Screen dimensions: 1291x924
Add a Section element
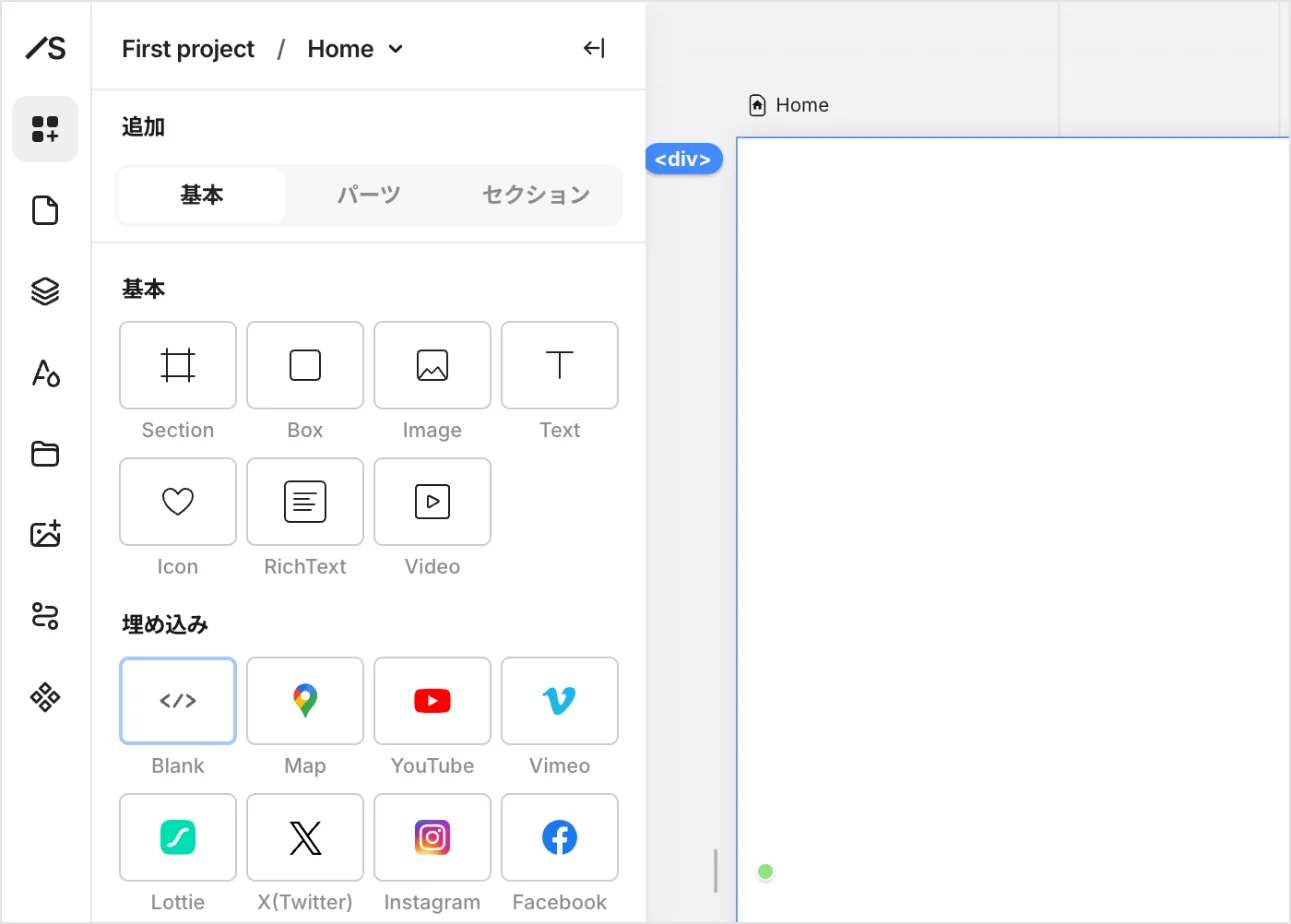pos(178,365)
